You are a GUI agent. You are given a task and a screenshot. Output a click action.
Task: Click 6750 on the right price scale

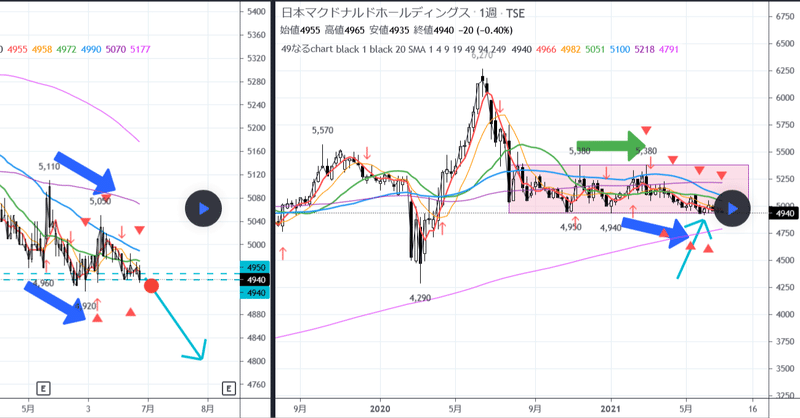[x=785, y=17]
